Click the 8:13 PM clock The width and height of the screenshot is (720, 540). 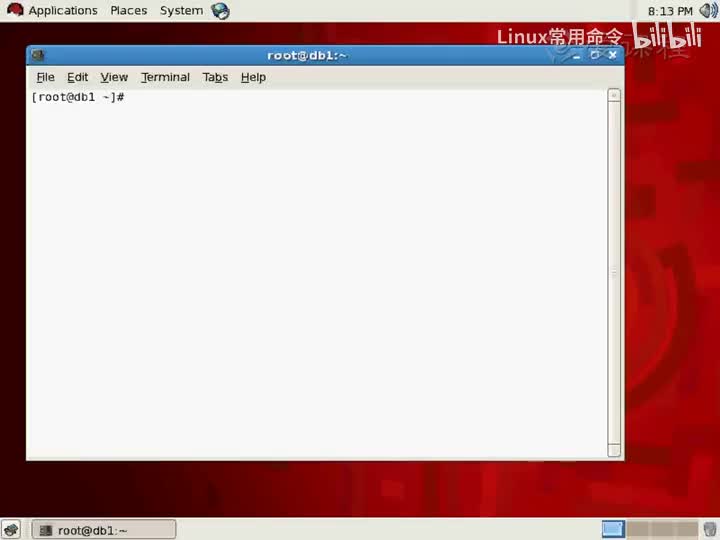[x=670, y=11]
